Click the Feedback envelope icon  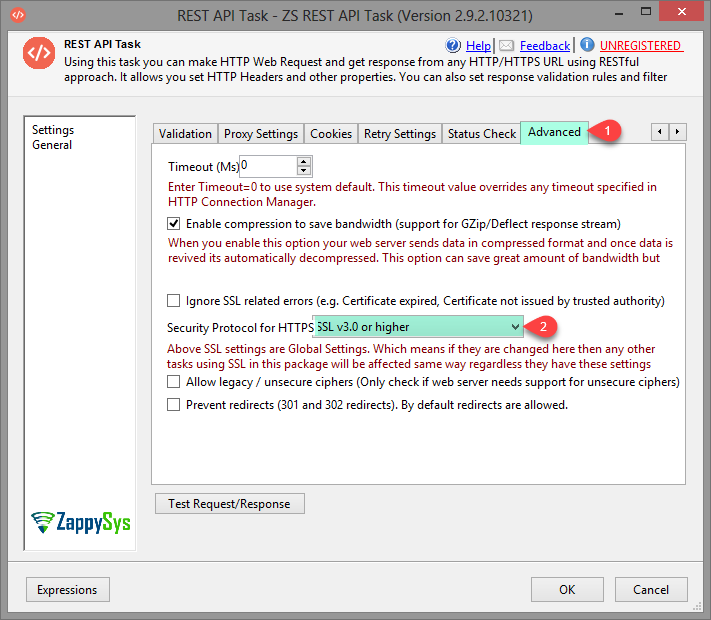coord(506,45)
